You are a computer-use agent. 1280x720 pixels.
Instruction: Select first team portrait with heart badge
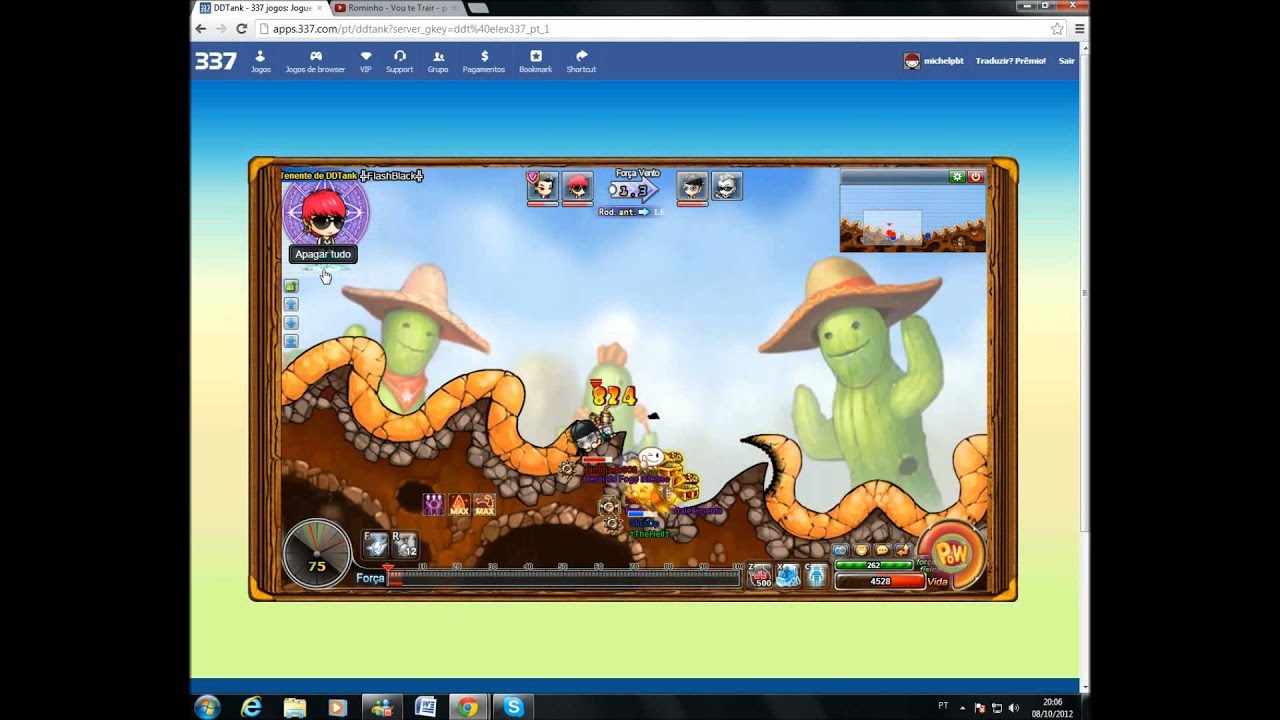[x=542, y=187]
